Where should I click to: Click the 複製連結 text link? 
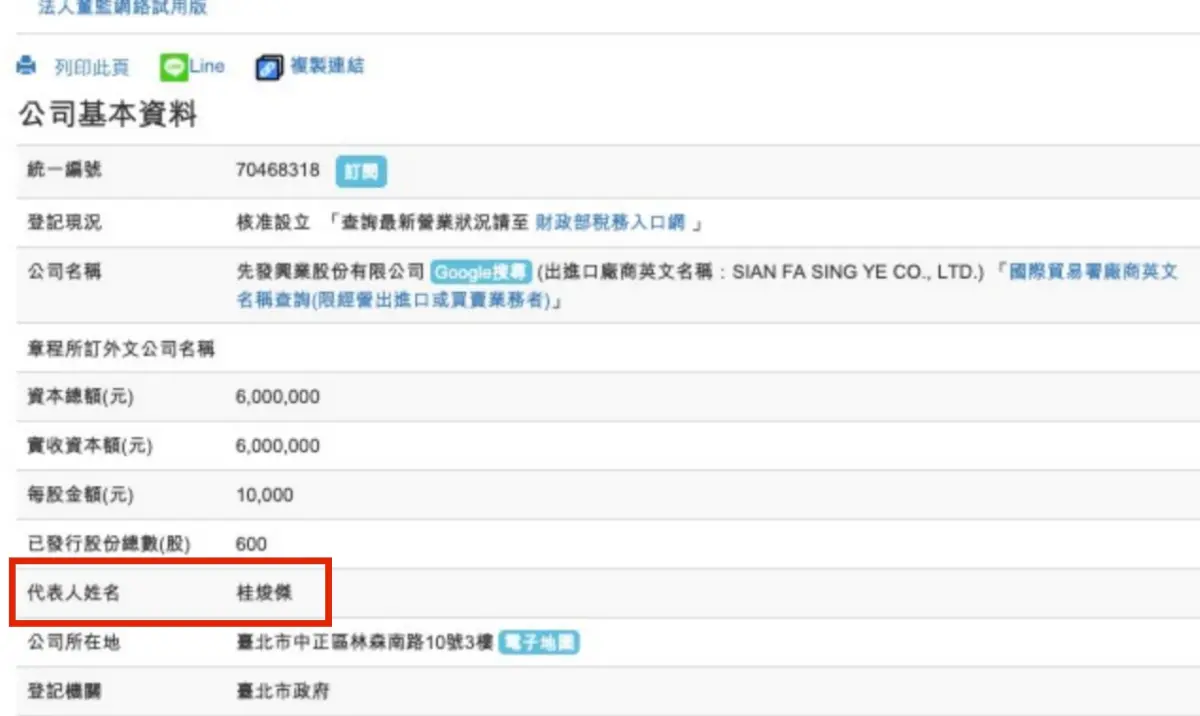327,67
